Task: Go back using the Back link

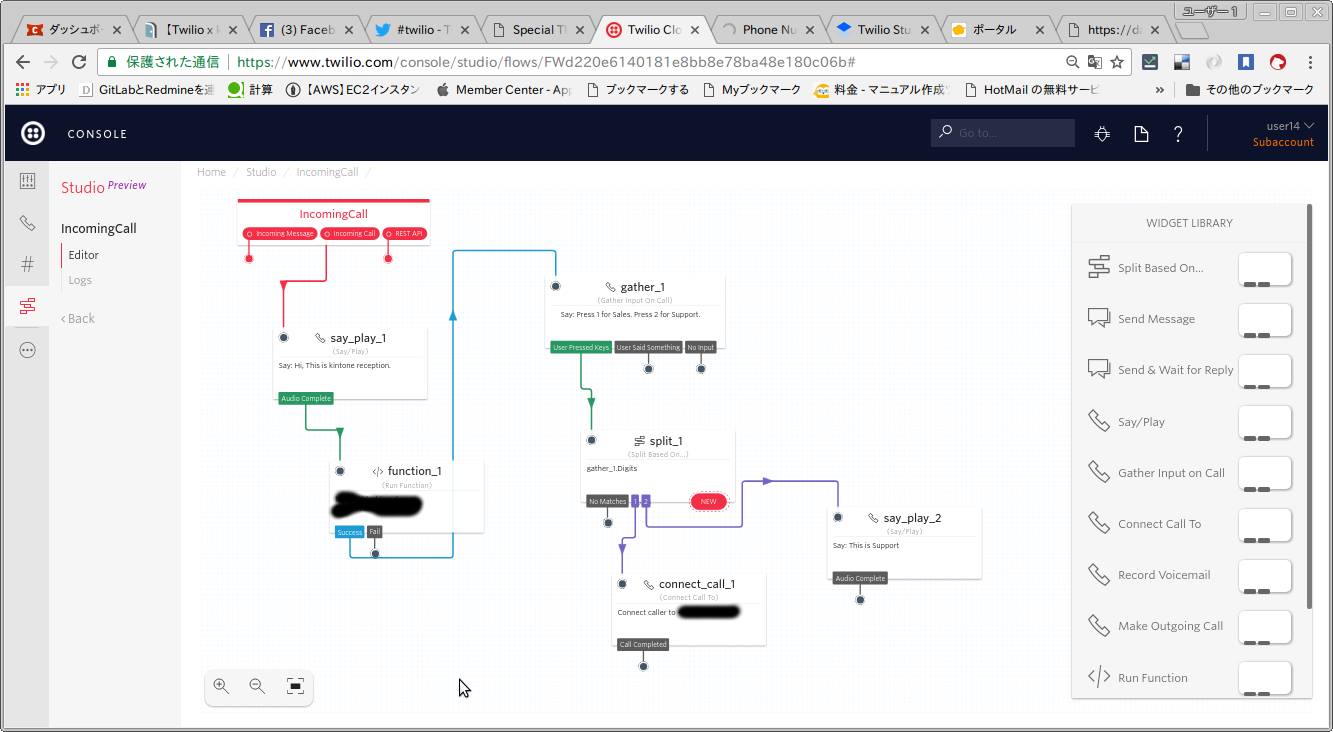Action: tap(78, 318)
